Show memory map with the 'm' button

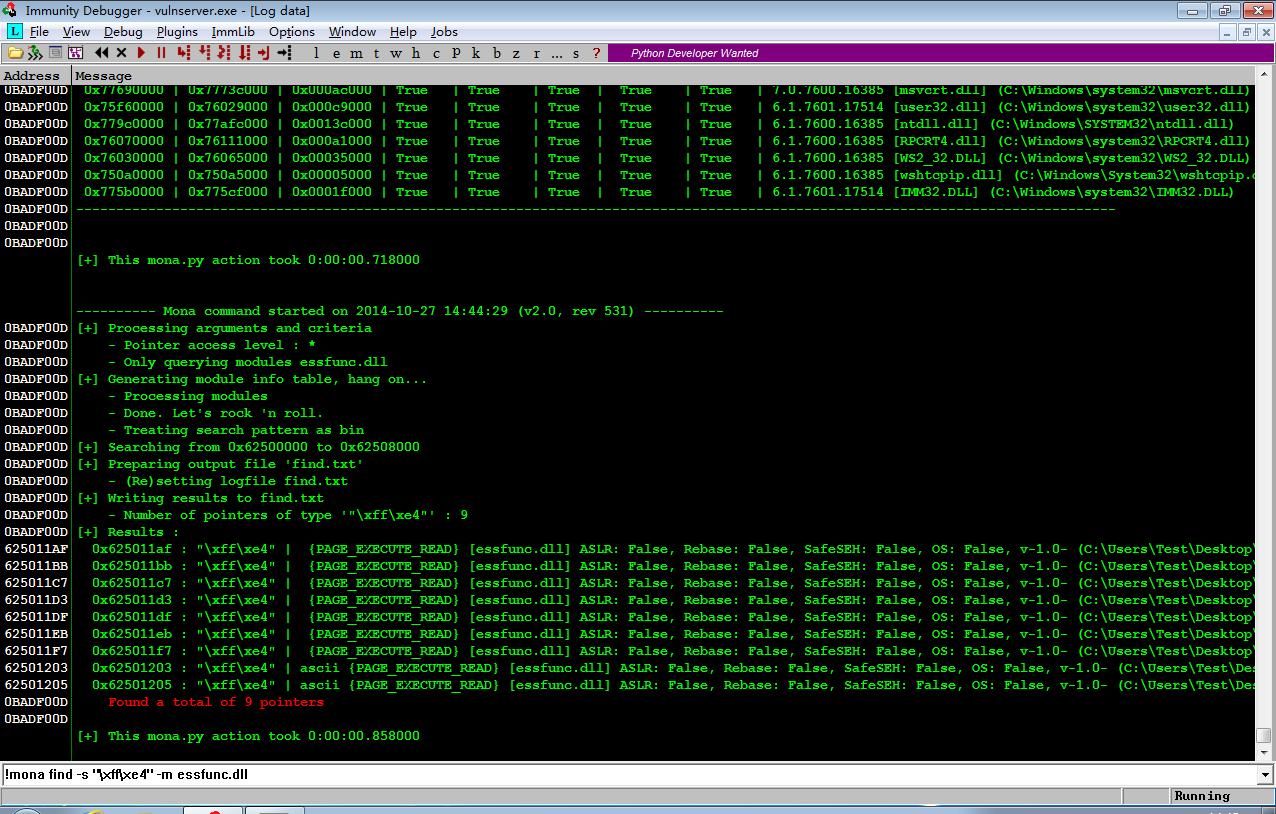(356, 53)
